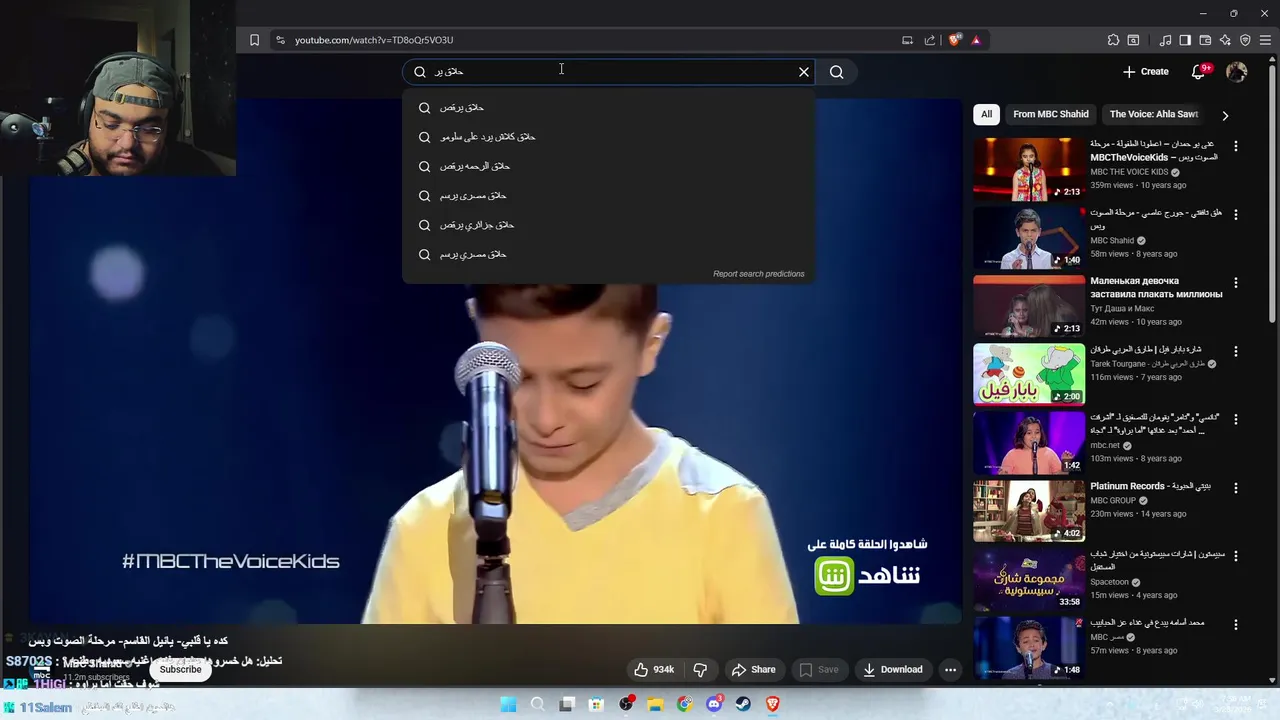Click the install/cast screen icon in address bar
This screenshot has width=1280, height=720.
tap(907, 40)
